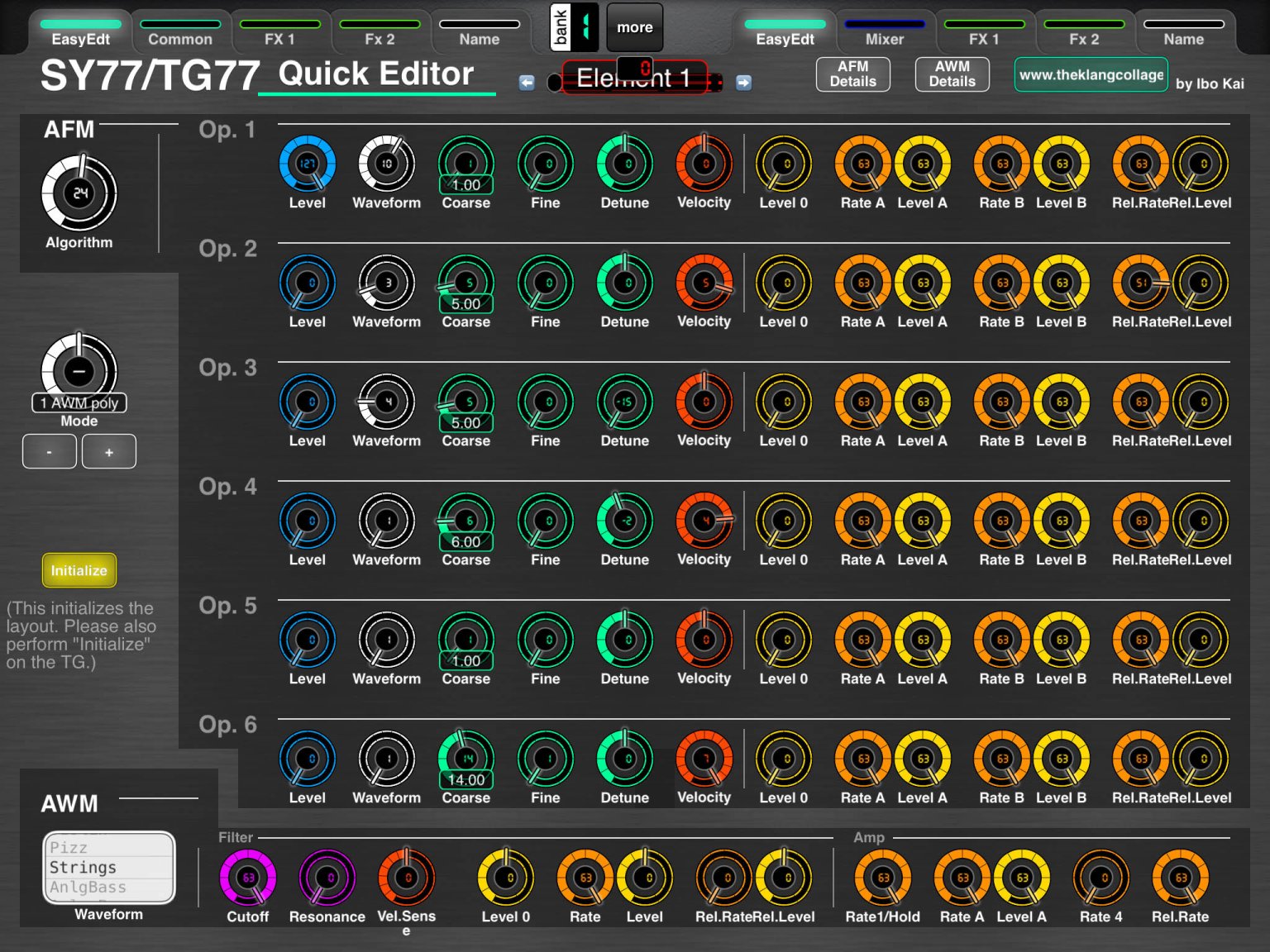Click the bank number display

[585, 27]
